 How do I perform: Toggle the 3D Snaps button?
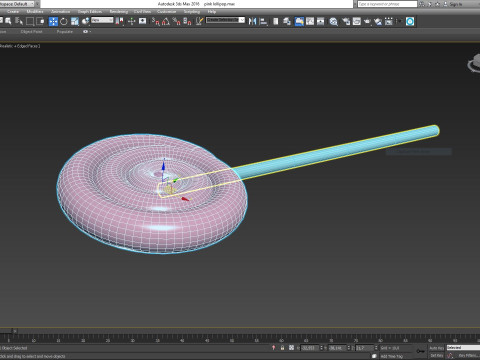156,22
